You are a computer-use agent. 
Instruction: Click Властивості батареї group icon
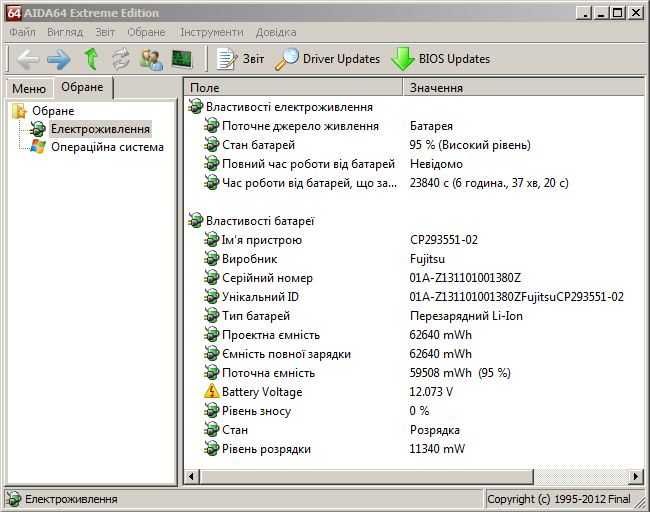[195, 221]
